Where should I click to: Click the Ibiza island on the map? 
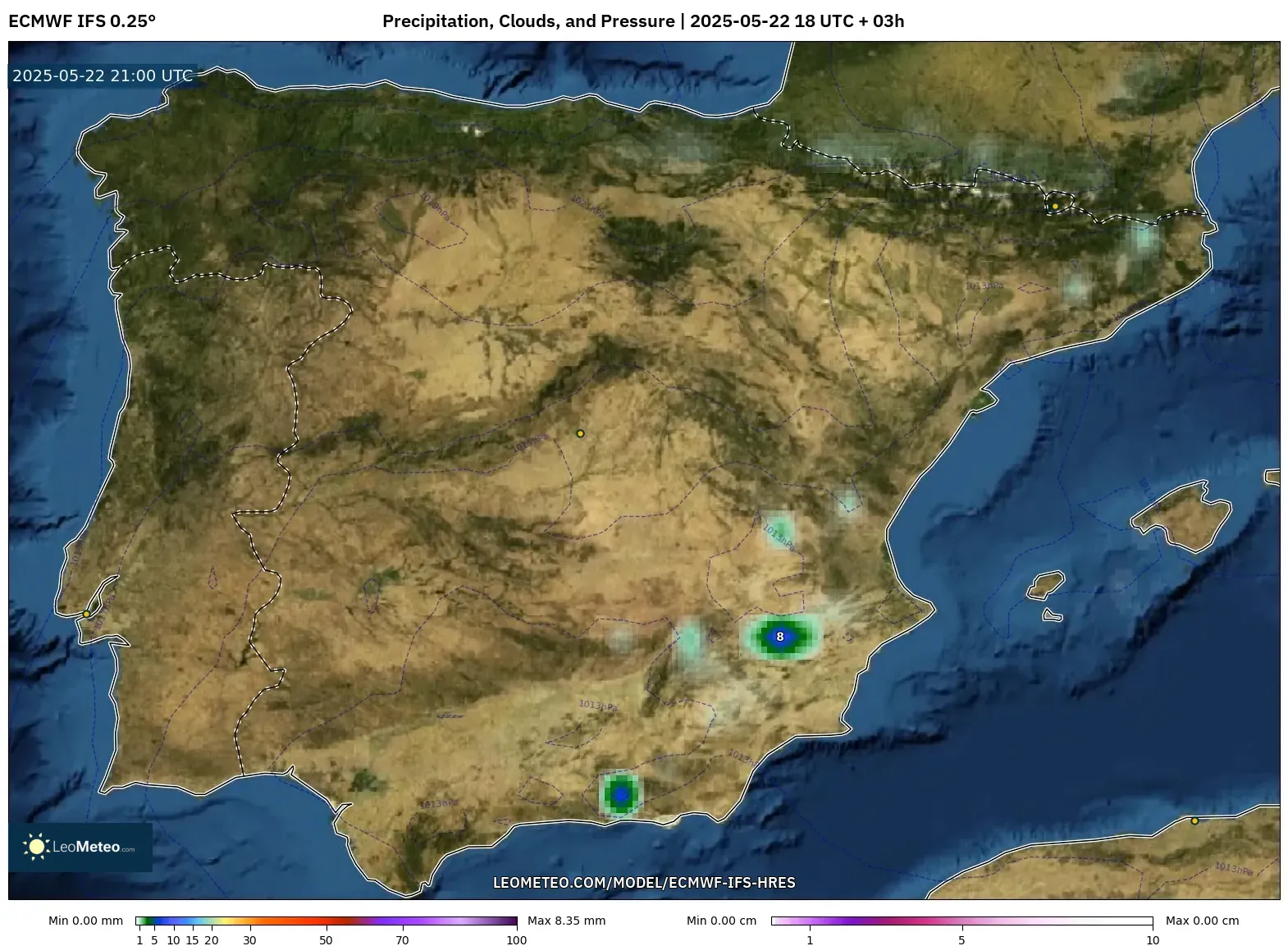point(1046,584)
